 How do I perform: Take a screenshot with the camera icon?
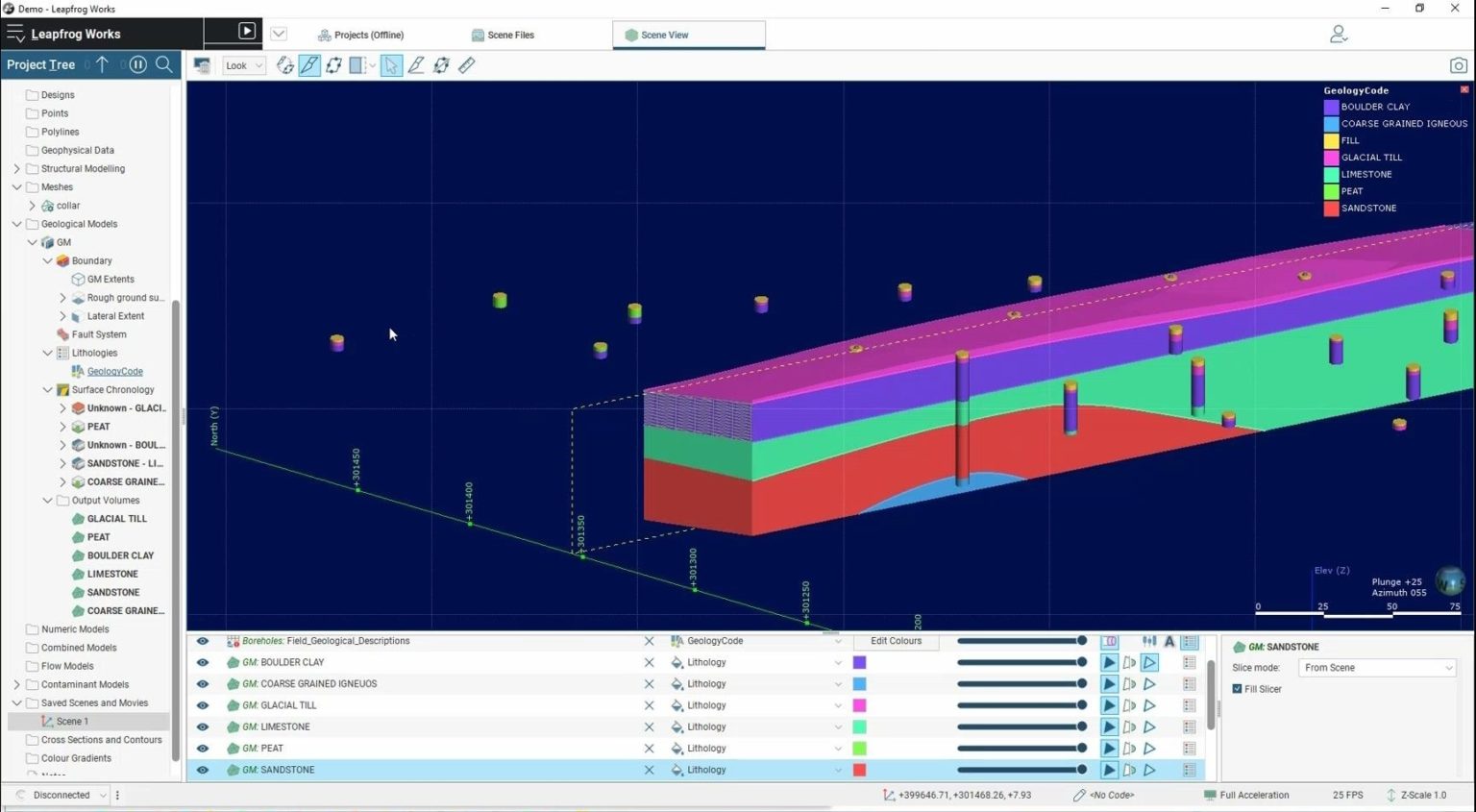(x=1458, y=65)
